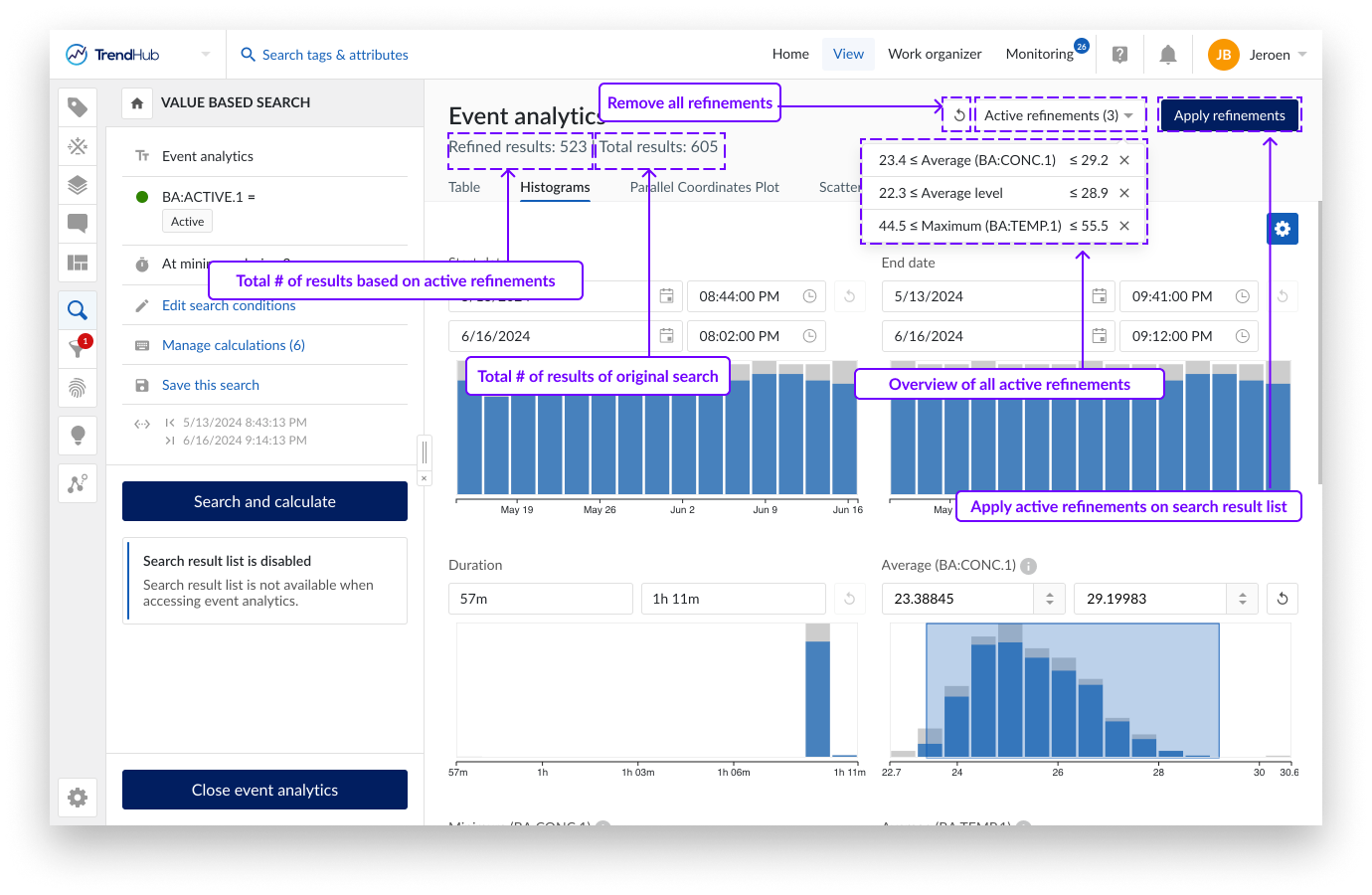
Task: Open the help question mark icon
Action: (x=1119, y=55)
